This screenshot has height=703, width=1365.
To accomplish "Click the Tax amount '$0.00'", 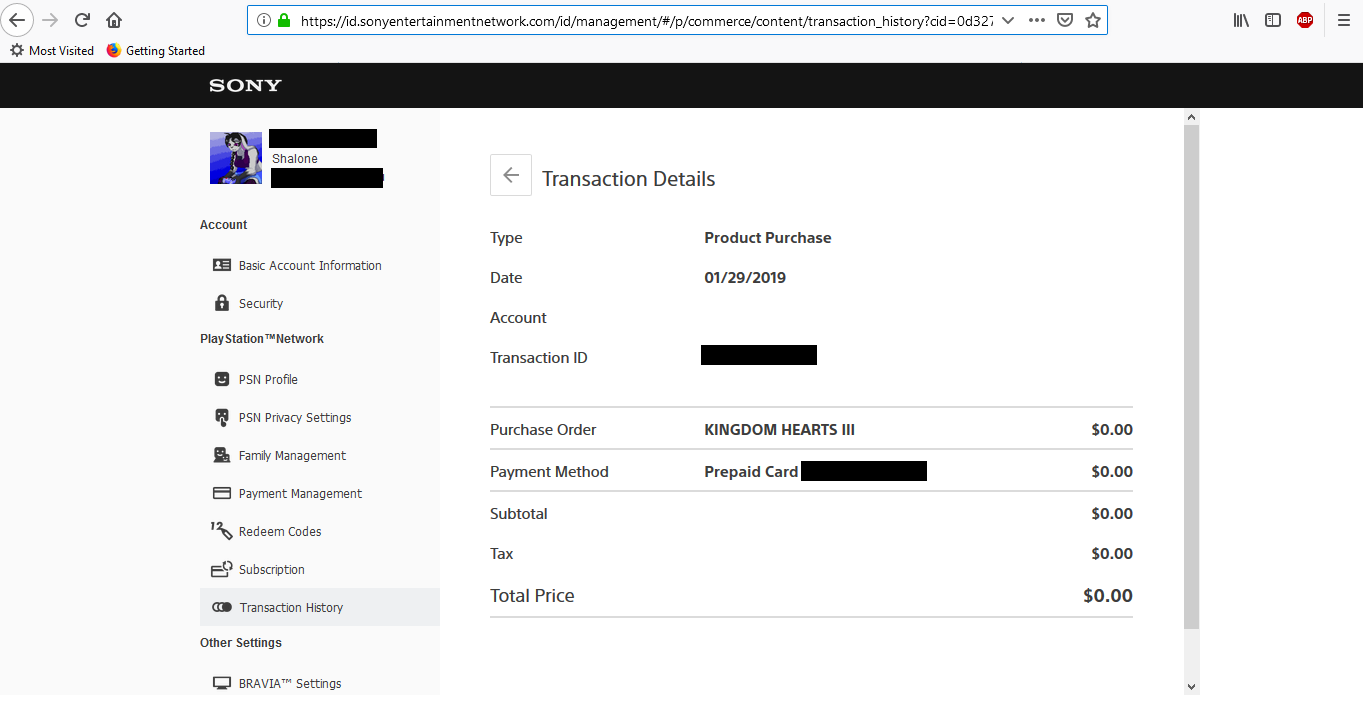I will (1112, 554).
